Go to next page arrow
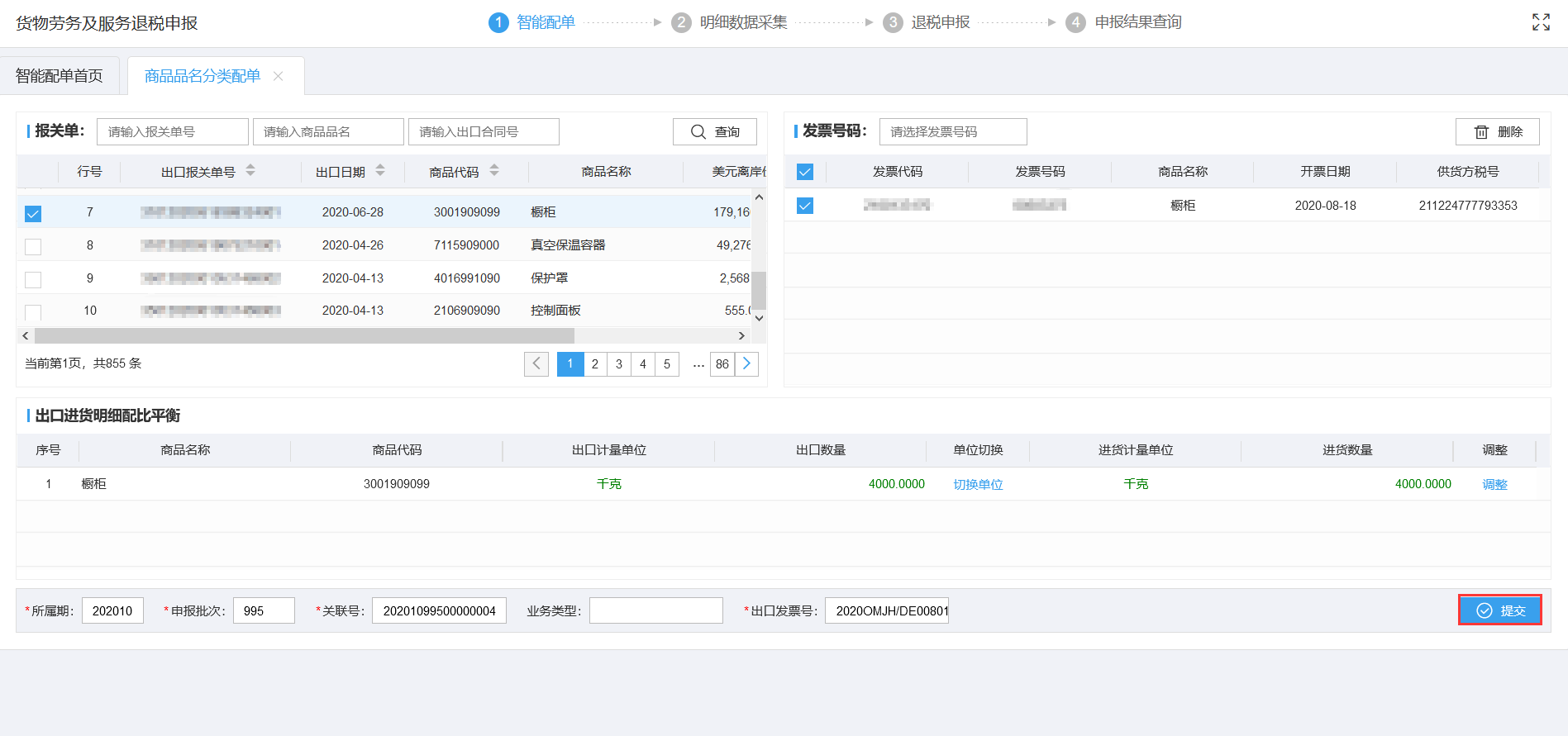The height and width of the screenshot is (736, 1568). [x=746, y=363]
